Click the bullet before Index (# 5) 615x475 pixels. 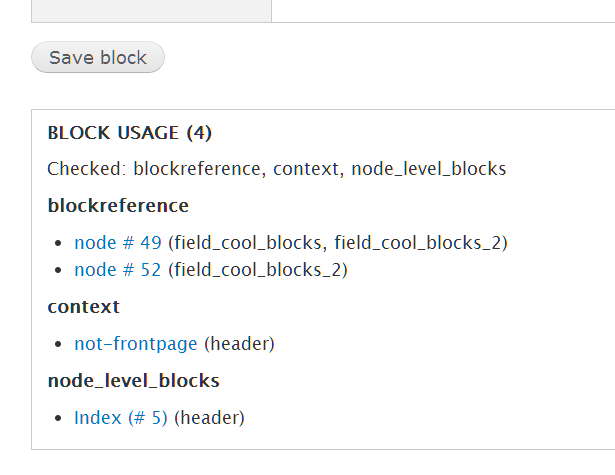point(58,419)
